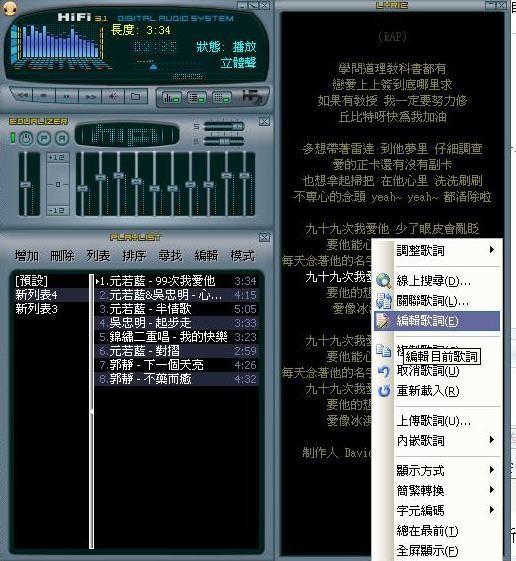
Task: Skip to the next track
Action: click(90, 96)
